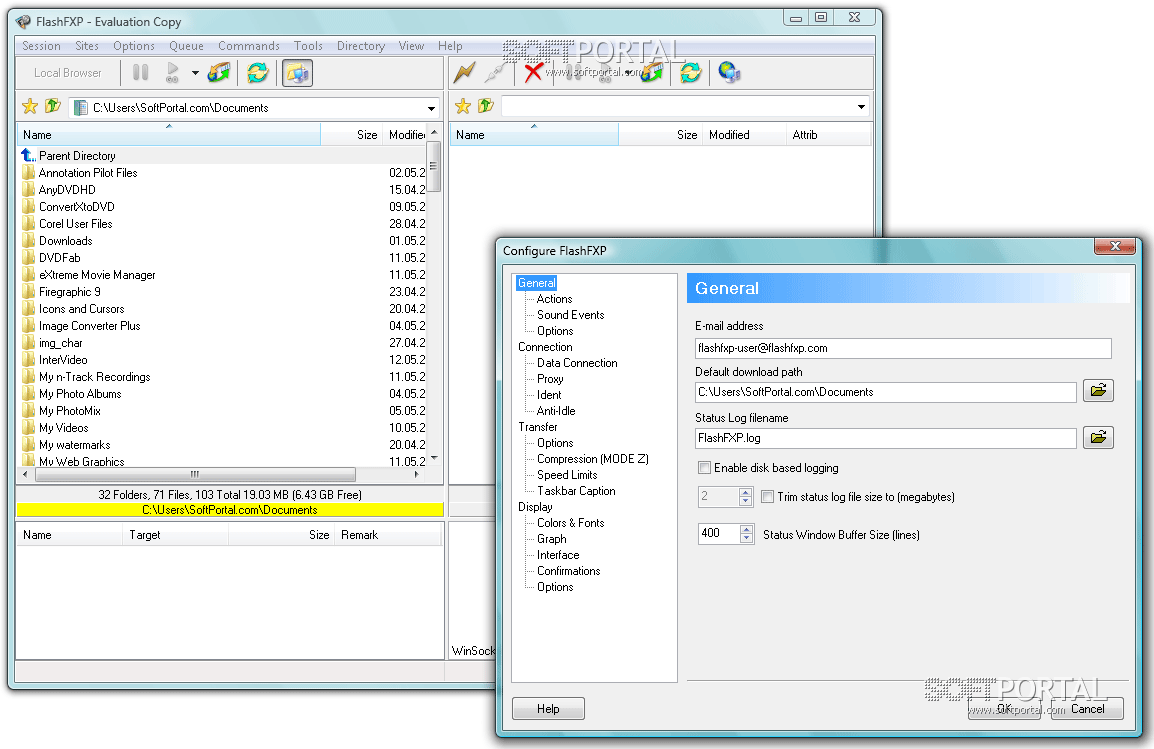
Task: Open the View menu
Action: point(411,46)
